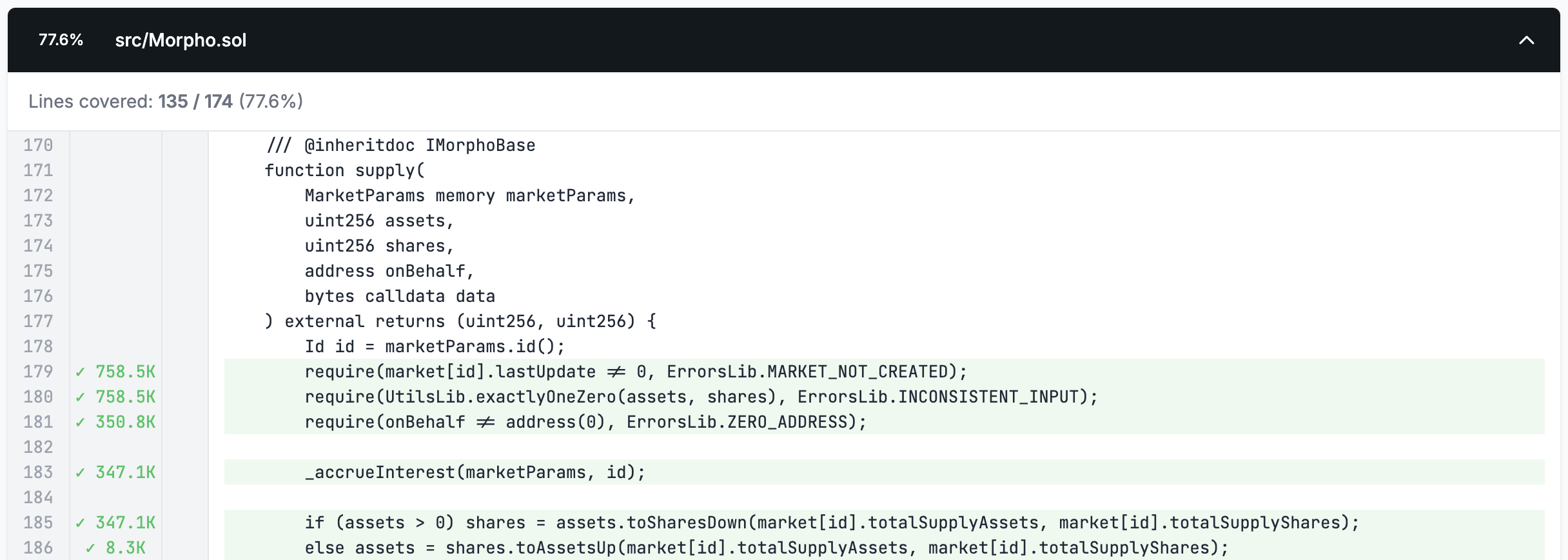Select line number 171
The image size is (1568, 560).
click(38, 170)
